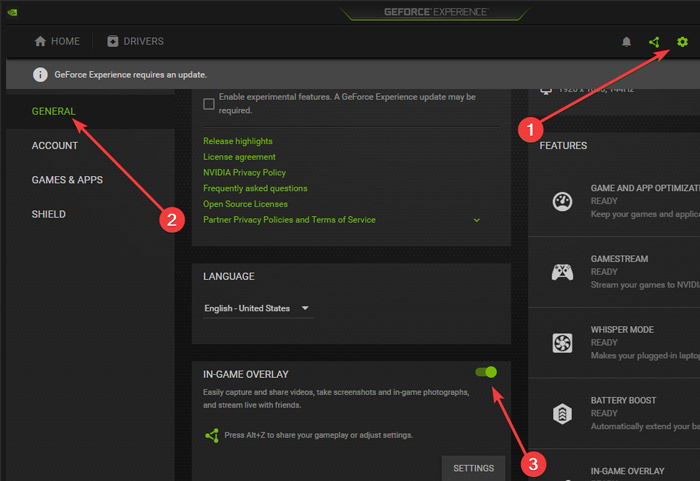This screenshot has height=481, width=700.
Task: Click the GameStream controller icon
Action: 562,272
